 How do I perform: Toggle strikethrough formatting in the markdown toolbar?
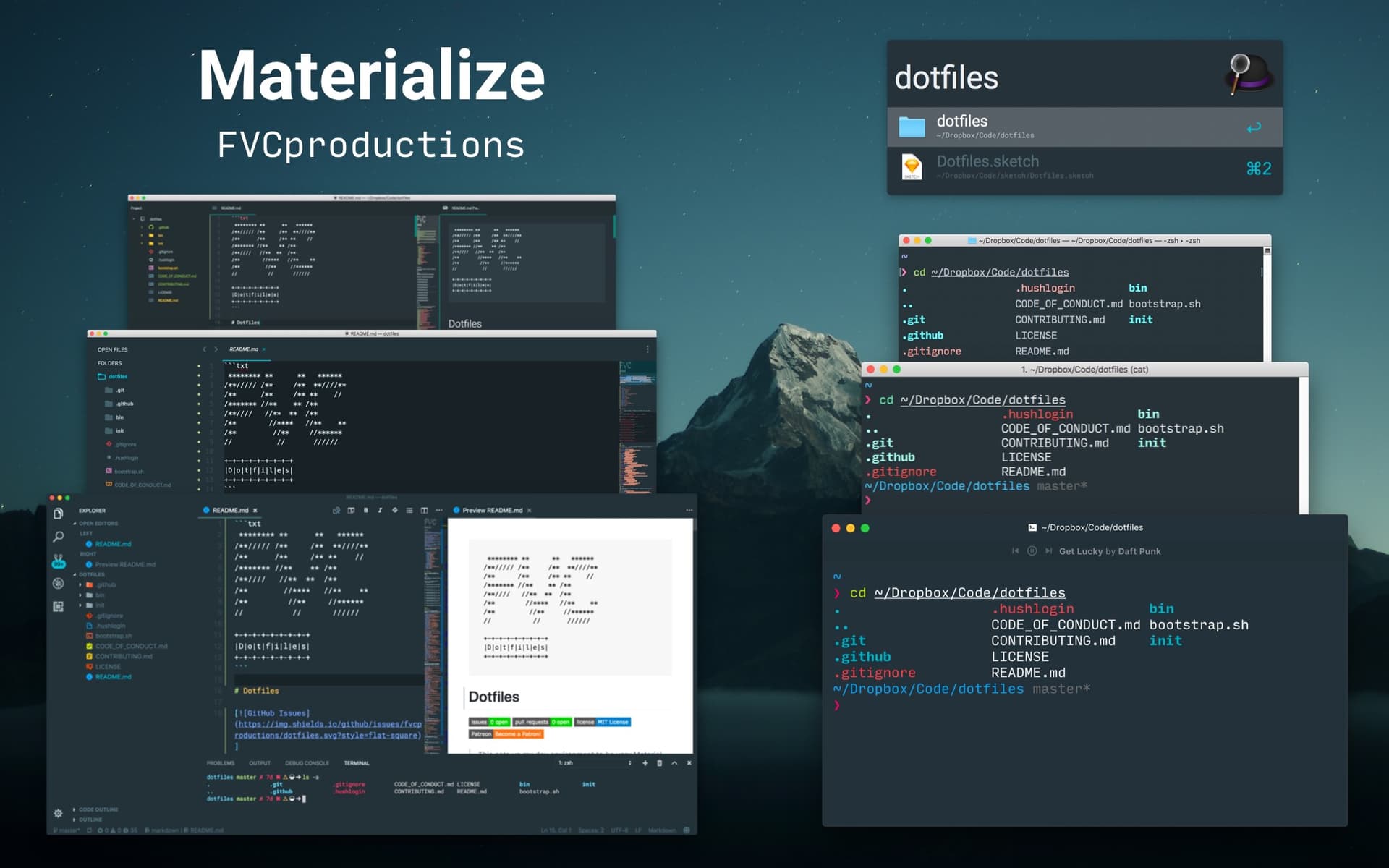[395, 510]
